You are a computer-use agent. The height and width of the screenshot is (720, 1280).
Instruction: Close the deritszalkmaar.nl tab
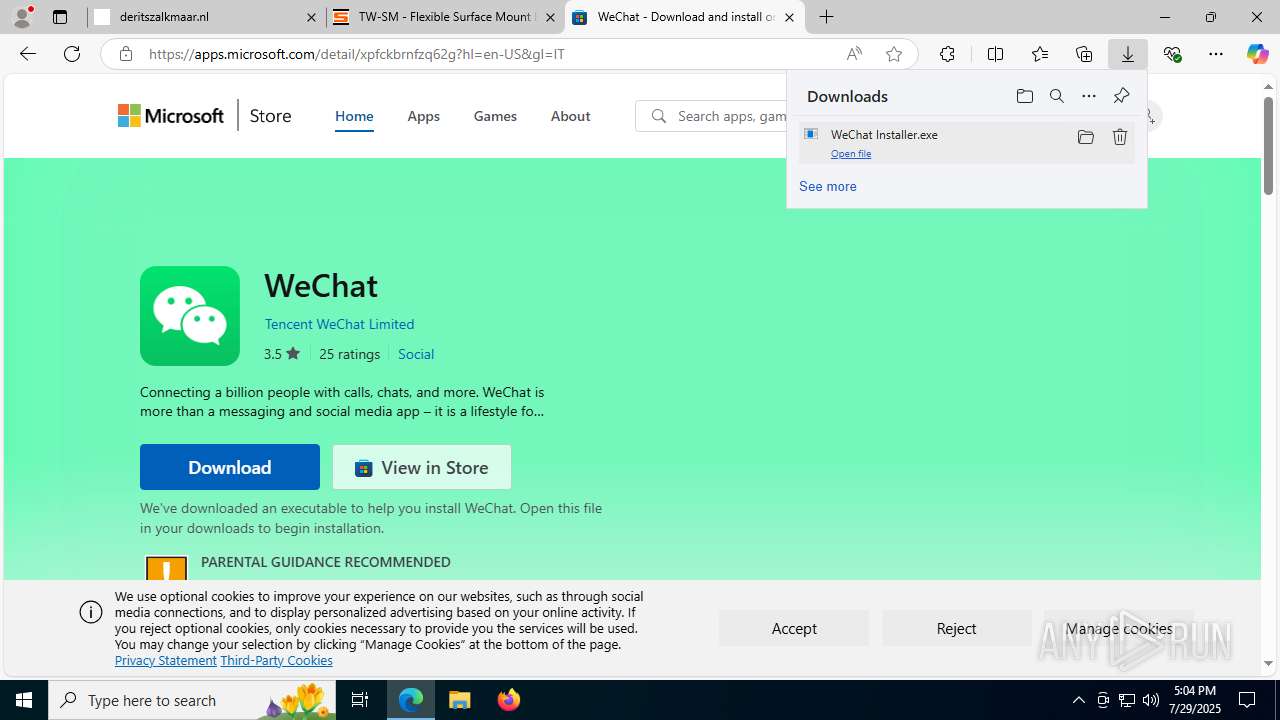pyautogui.click(x=311, y=17)
